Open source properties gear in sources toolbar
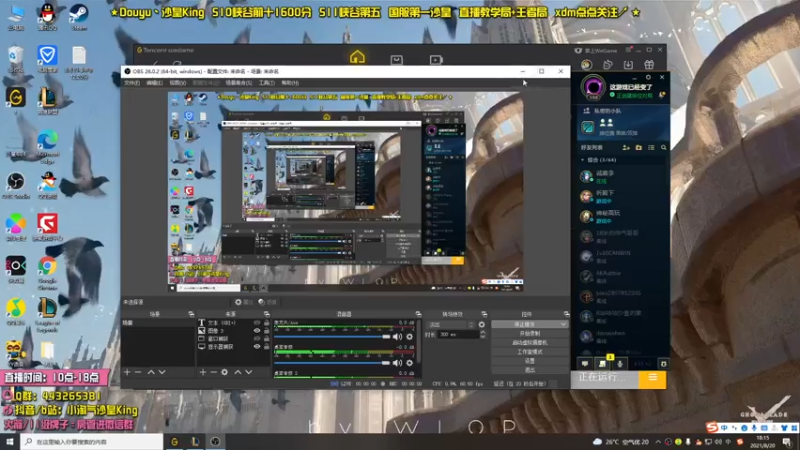This screenshot has height=450, width=800. pos(224,372)
